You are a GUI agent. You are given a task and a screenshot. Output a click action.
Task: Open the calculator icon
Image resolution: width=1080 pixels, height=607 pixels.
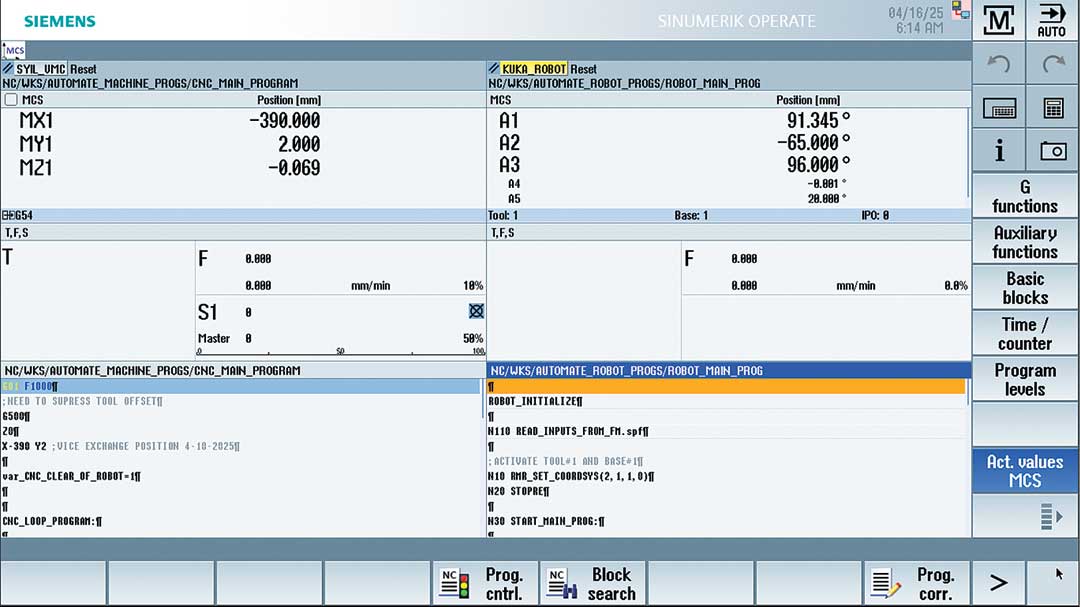pyautogui.click(x=1052, y=108)
